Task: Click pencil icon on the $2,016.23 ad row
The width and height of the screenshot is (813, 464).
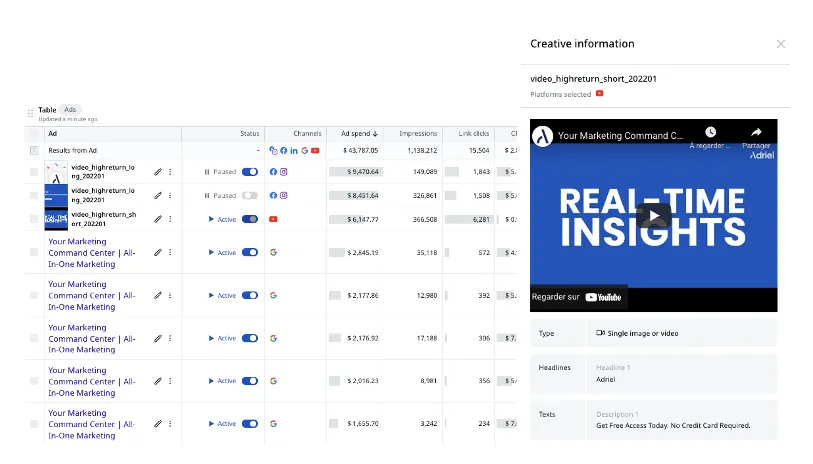Action: pos(158,381)
